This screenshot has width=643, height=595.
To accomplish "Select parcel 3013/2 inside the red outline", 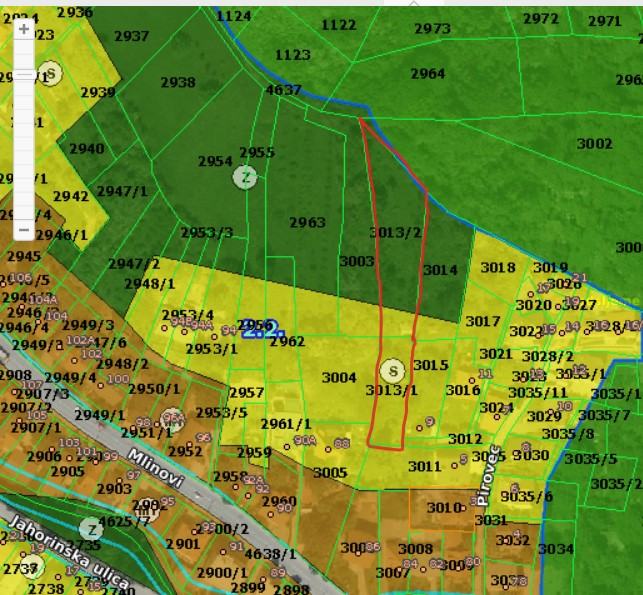I will (x=395, y=233).
